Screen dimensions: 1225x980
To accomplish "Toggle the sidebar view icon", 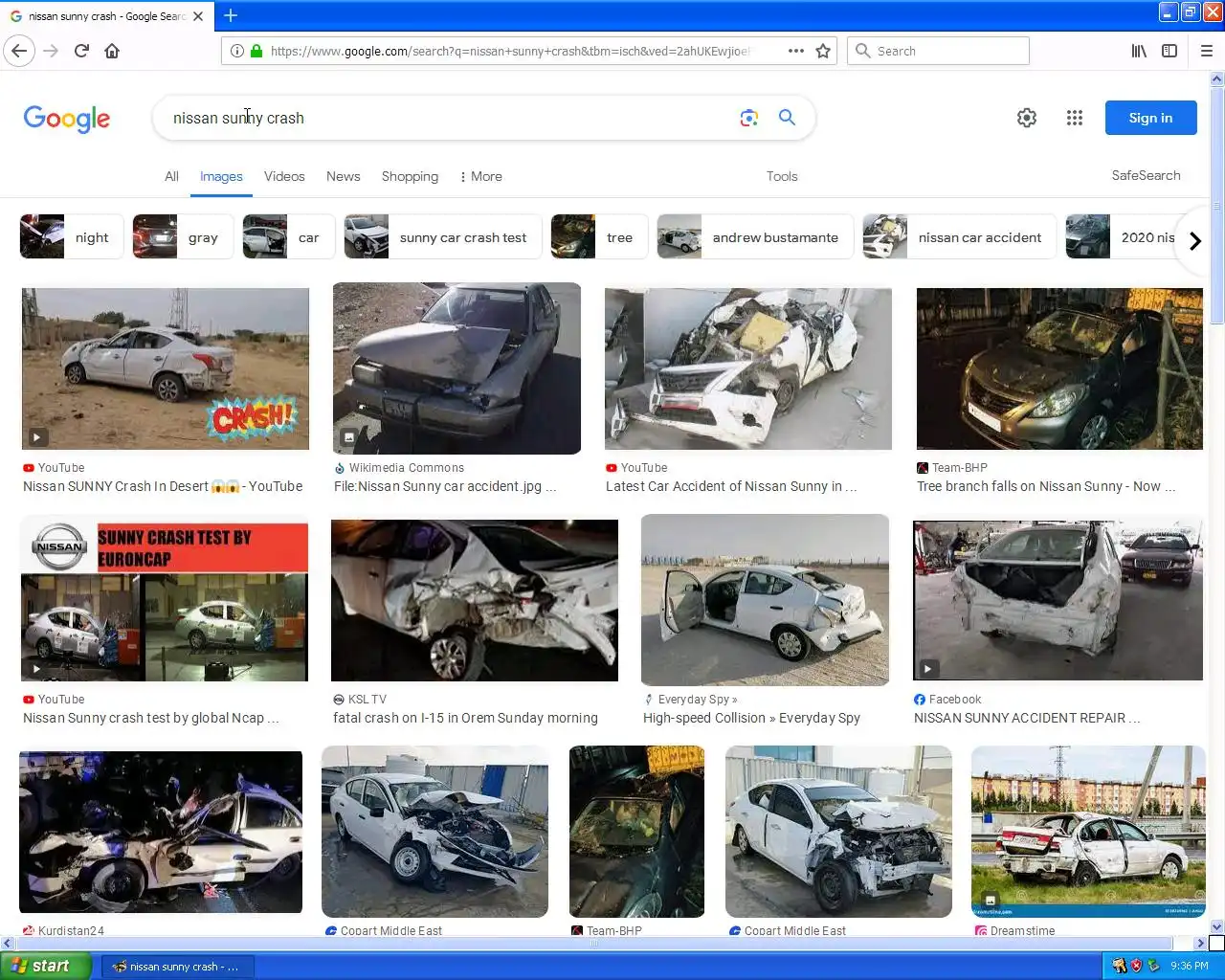I will (1169, 51).
